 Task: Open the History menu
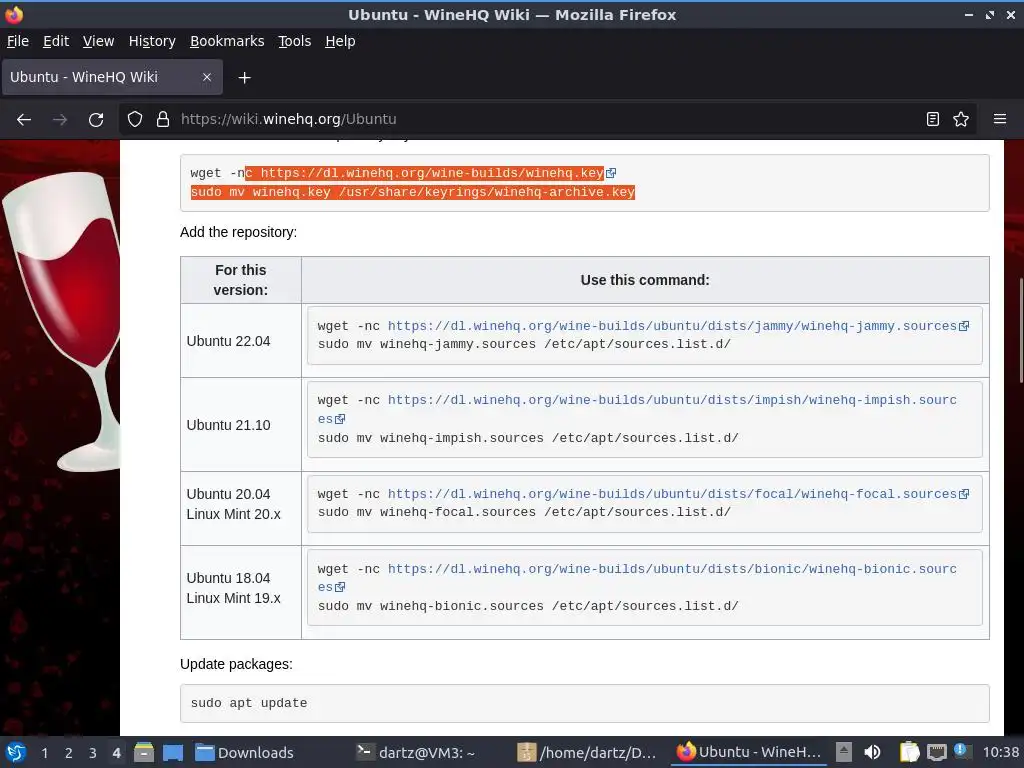pyautogui.click(x=152, y=41)
